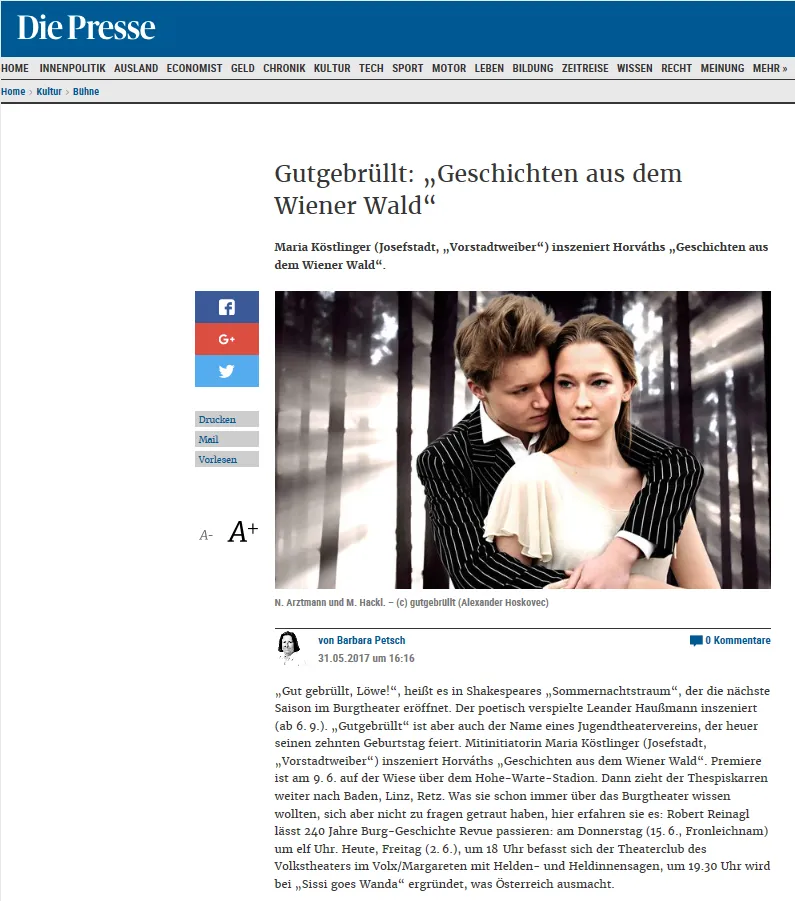Open KULTUR section in navigation bar
This screenshot has width=795, height=901.
[x=332, y=68]
